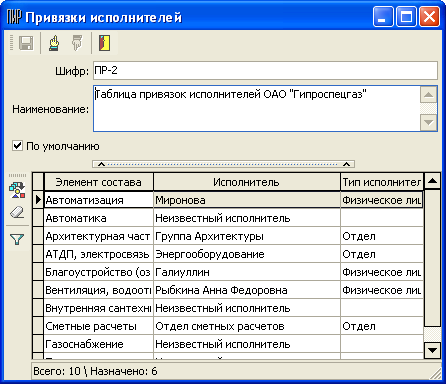Click the exit door icon

pyautogui.click(x=104, y=43)
